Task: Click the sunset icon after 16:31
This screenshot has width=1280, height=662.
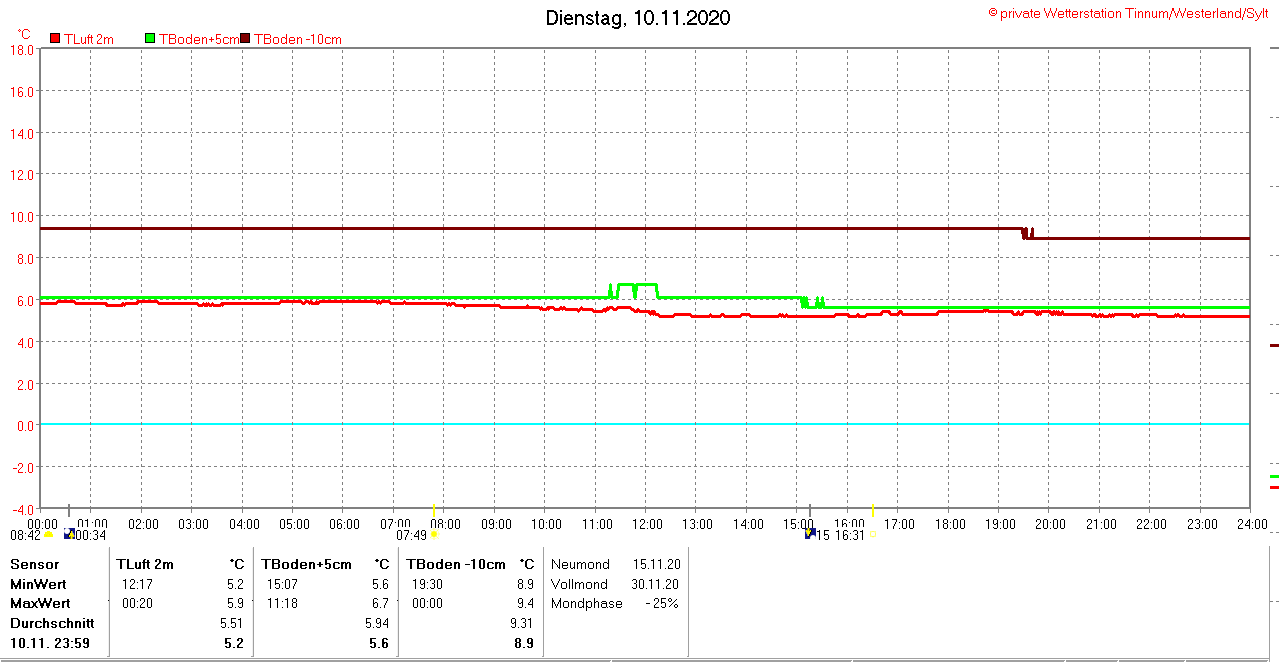Action: pos(872,535)
